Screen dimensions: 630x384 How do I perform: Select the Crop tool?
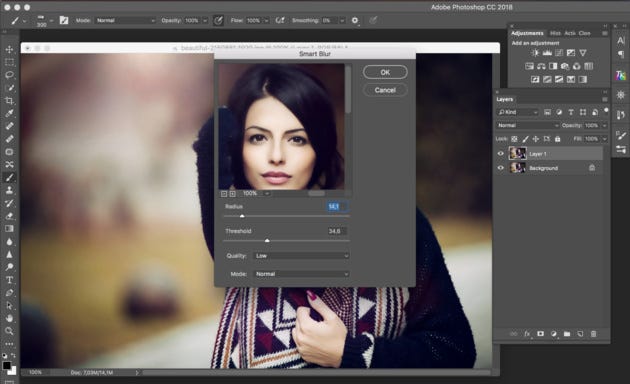click(9, 100)
